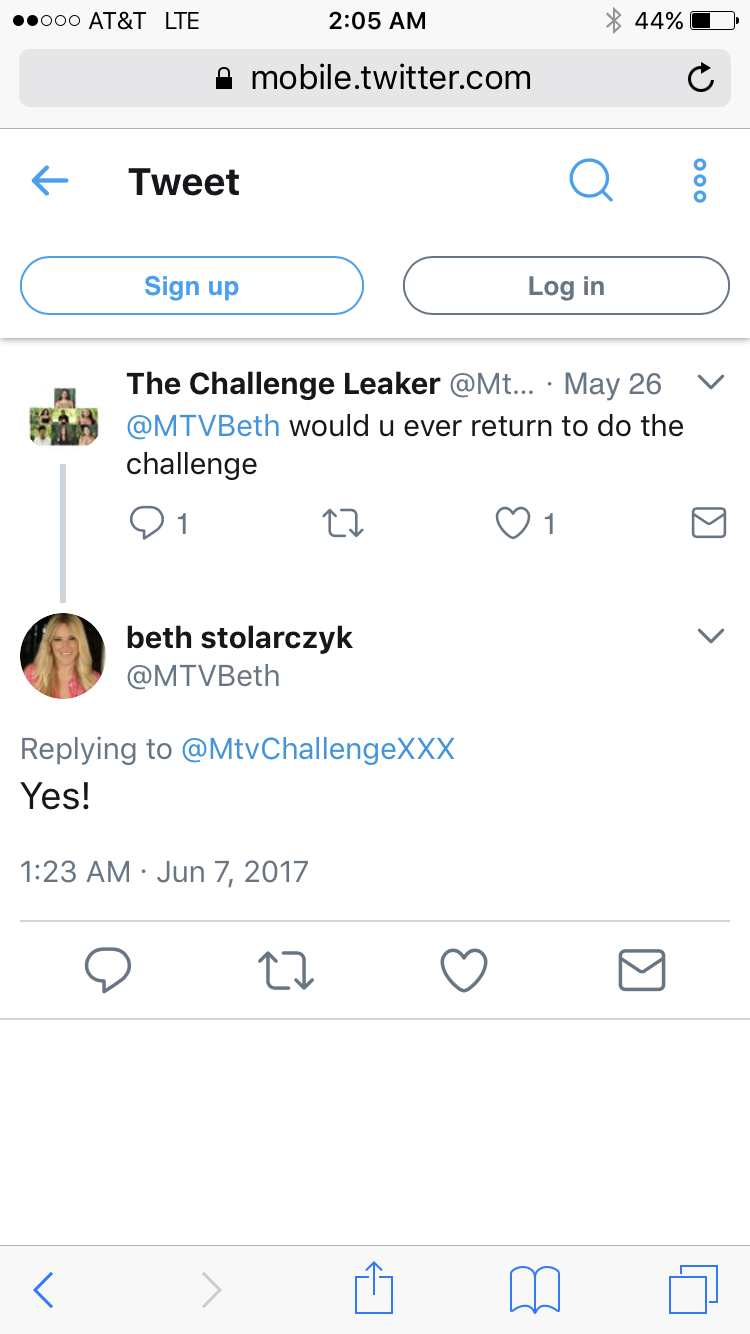
Task: Go back using the blue arrow beside Tweet
Action: coord(49,181)
